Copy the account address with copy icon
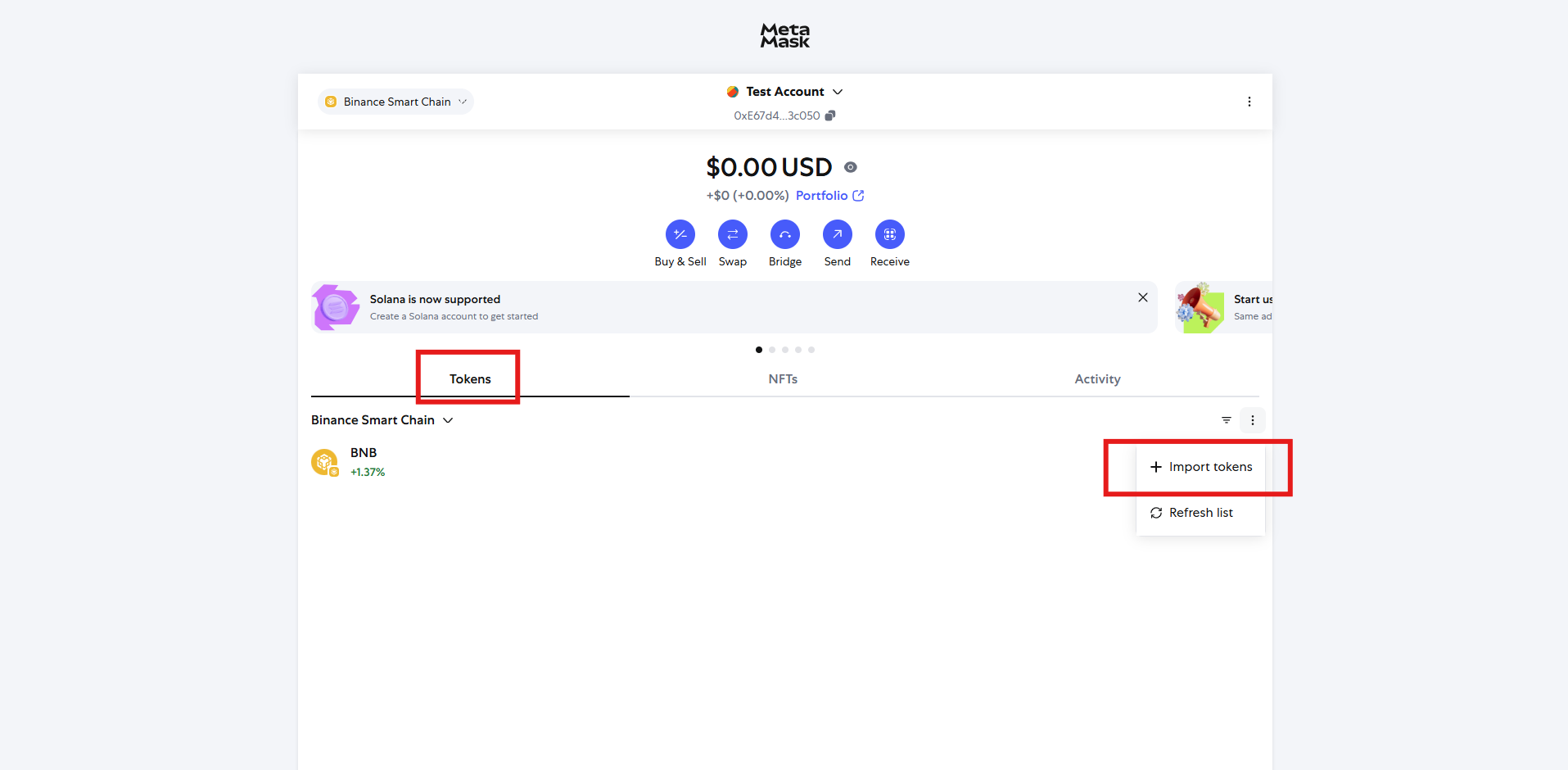The image size is (1568, 770). (x=830, y=115)
